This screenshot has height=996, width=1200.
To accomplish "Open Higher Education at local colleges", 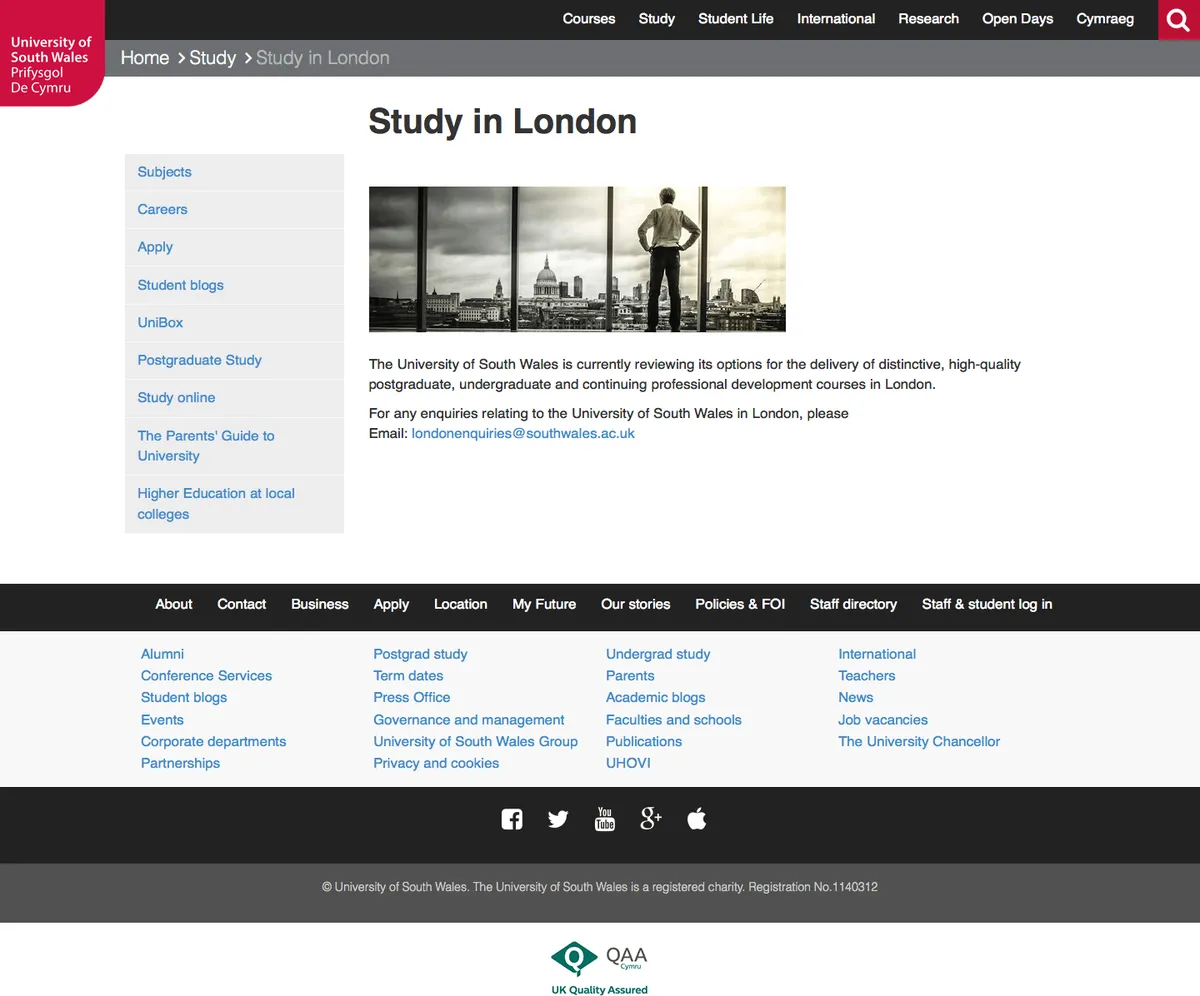I will 234,504.
